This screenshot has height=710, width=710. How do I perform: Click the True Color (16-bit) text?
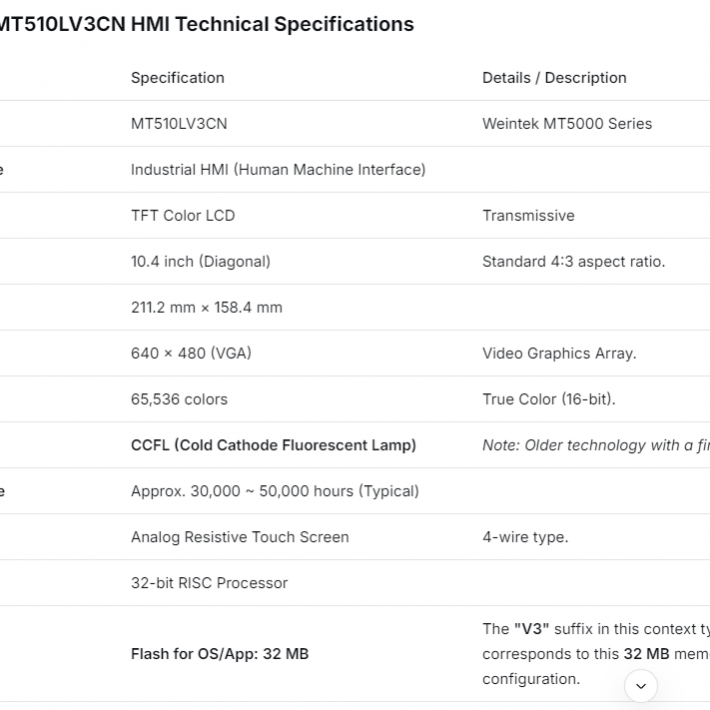pyautogui.click(x=549, y=399)
